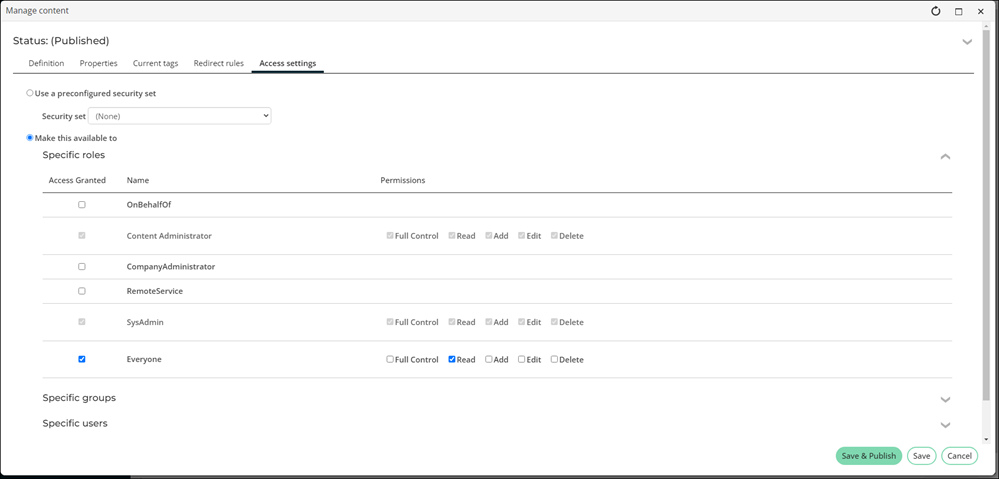Viewport: 1000px width, 479px height.
Task: Click the Access Granted column header
Action: click(77, 181)
